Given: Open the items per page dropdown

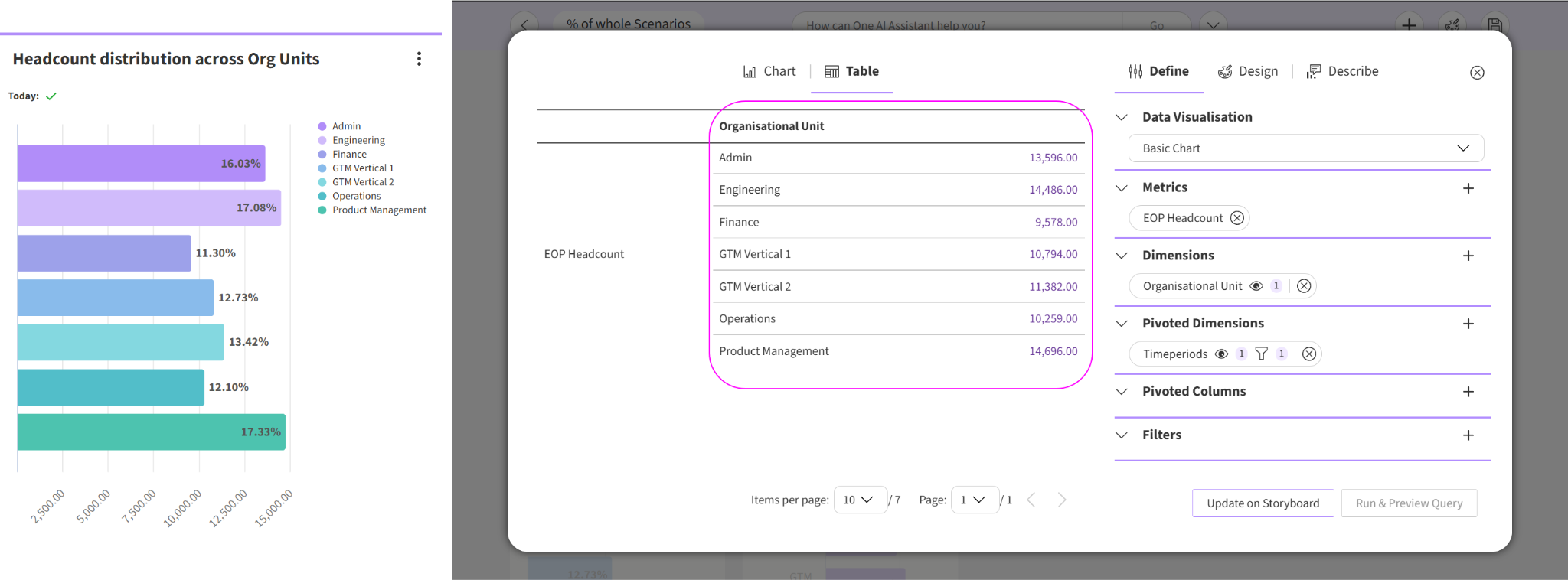Looking at the screenshot, I should [x=859, y=500].
